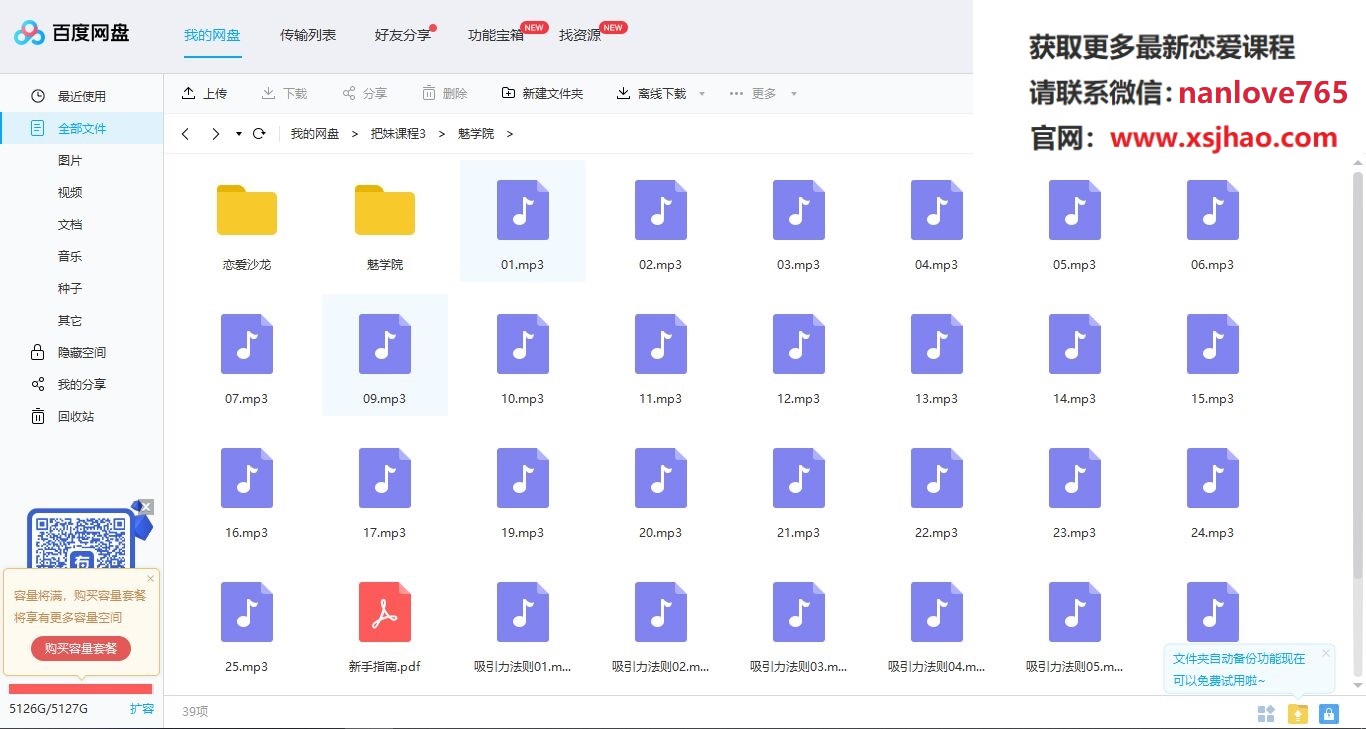Select the 12.mp3 audio file icon
Screen dimensions: 1366x729
pos(799,344)
